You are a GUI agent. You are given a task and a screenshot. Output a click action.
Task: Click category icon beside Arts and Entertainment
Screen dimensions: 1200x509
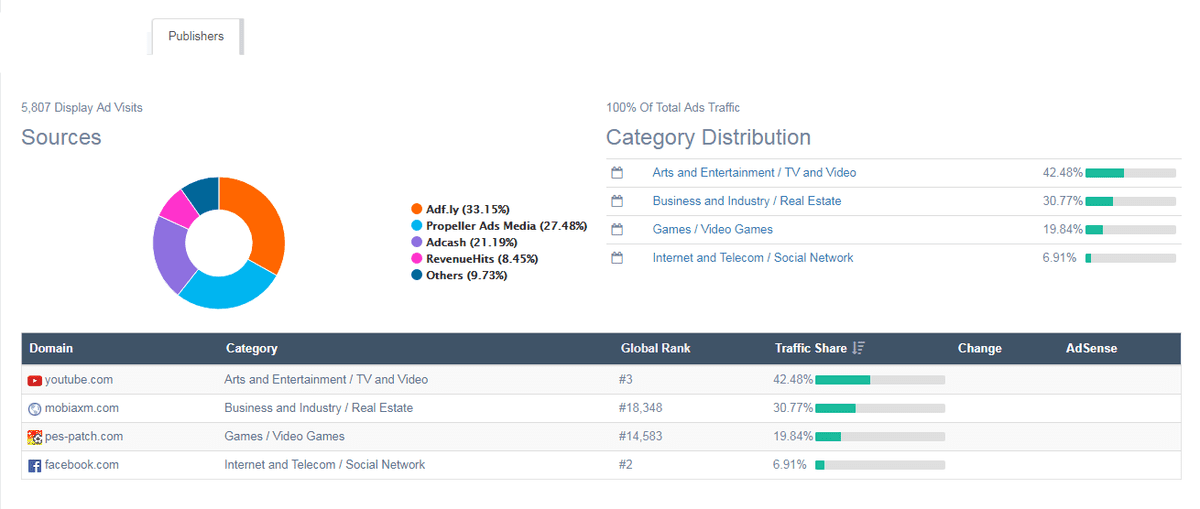coord(617,173)
